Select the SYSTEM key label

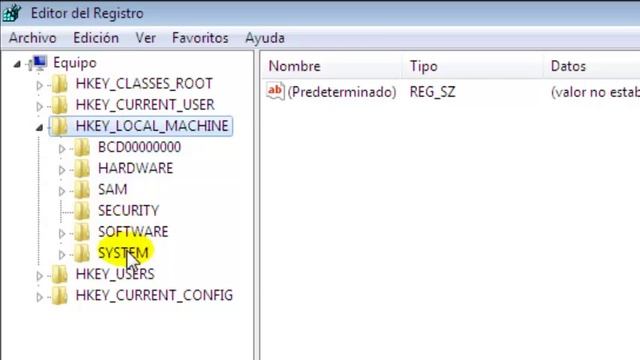point(123,253)
